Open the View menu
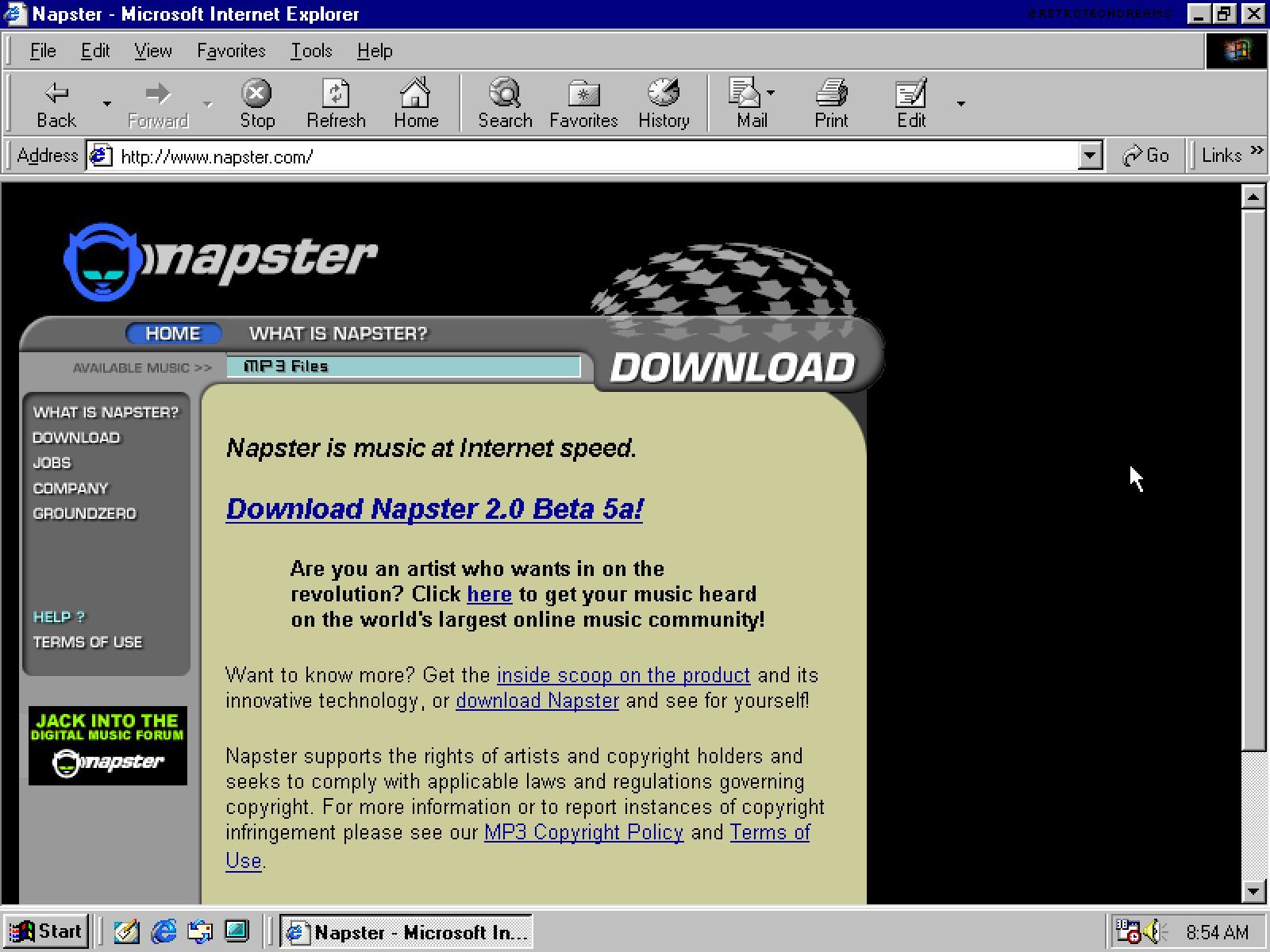Image resolution: width=1270 pixels, height=952 pixels. tap(152, 51)
